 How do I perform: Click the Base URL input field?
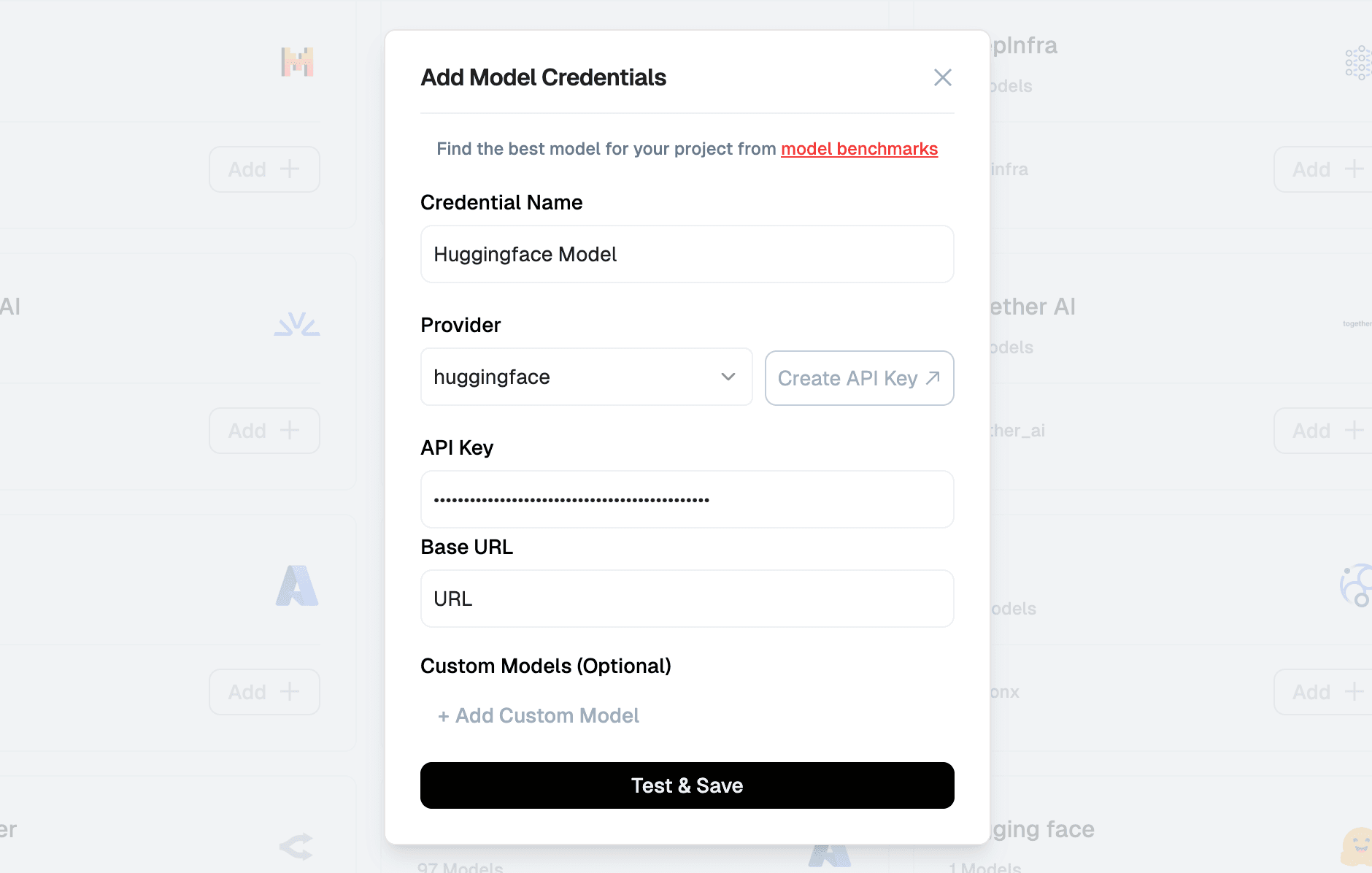click(687, 599)
